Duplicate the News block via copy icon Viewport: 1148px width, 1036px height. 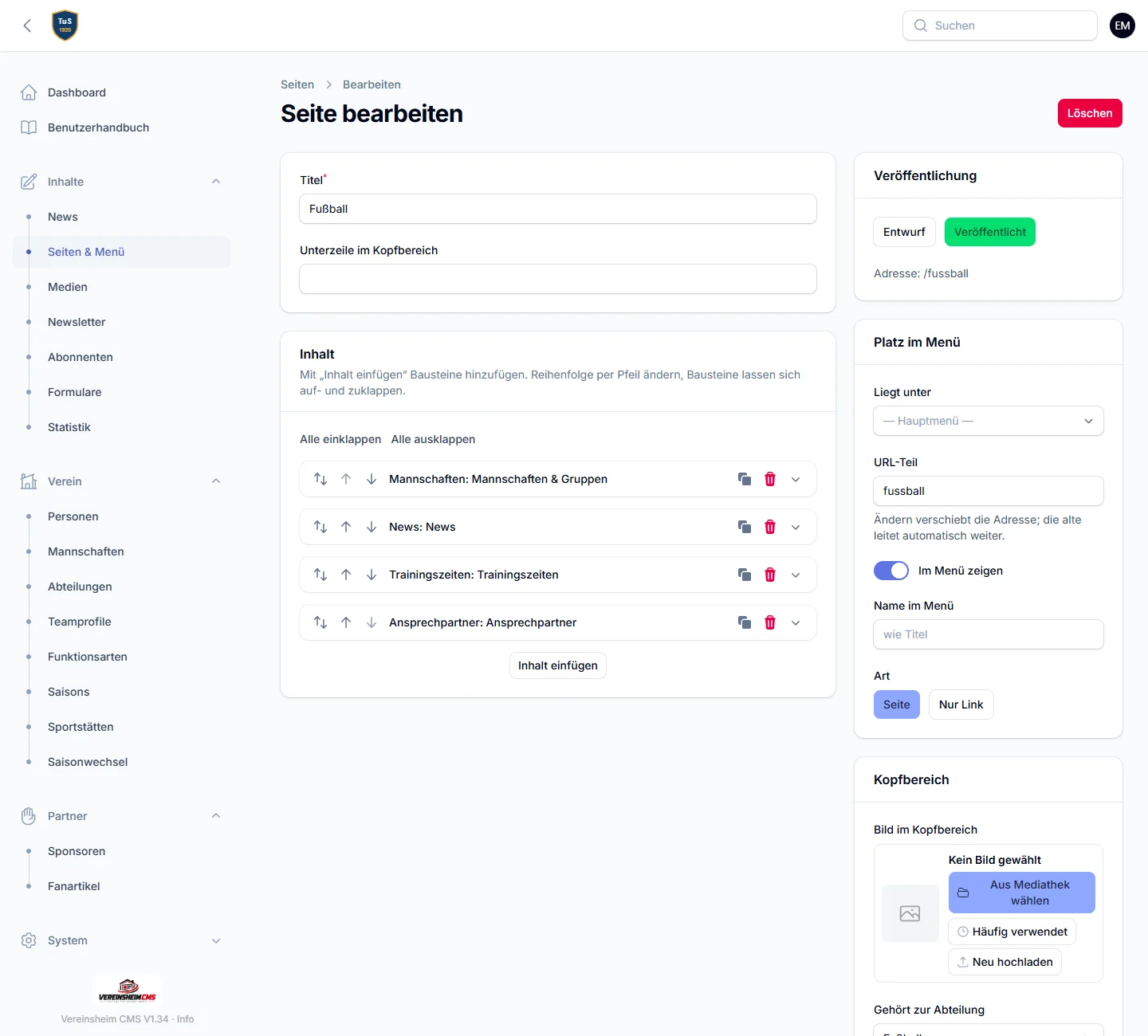pyautogui.click(x=745, y=527)
